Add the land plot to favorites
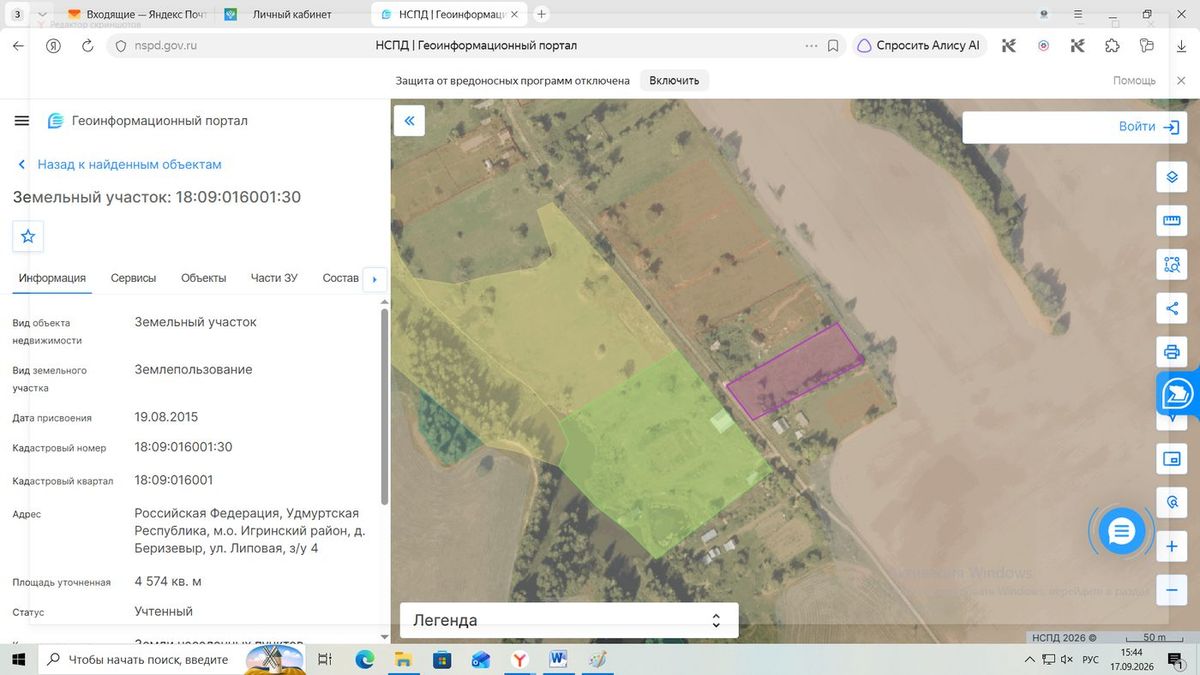 click(x=28, y=236)
